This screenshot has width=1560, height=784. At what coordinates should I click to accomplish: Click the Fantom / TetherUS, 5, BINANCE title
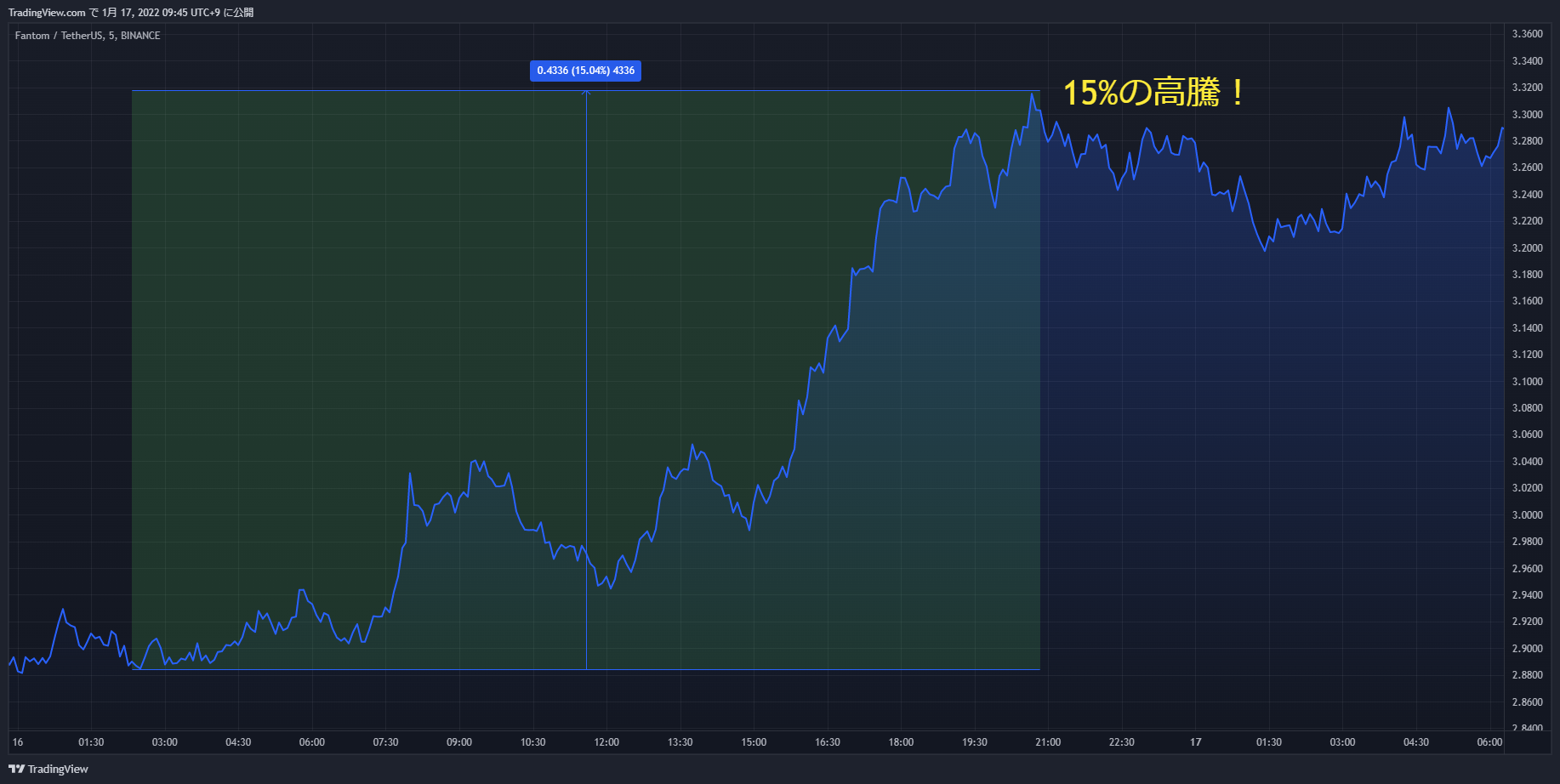pos(88,36)
